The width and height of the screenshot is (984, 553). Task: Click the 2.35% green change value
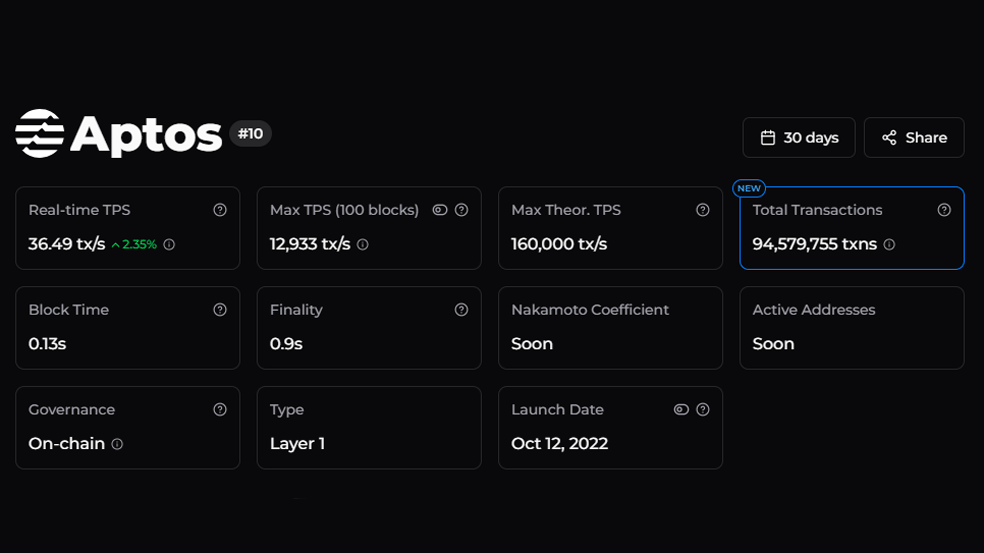(134, 245)
